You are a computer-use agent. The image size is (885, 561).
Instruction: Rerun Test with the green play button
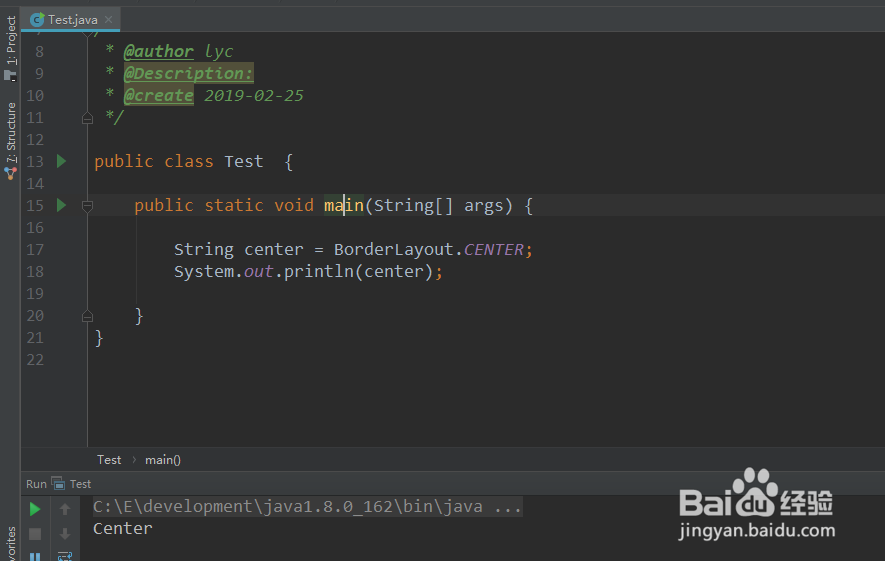point(35,510)
